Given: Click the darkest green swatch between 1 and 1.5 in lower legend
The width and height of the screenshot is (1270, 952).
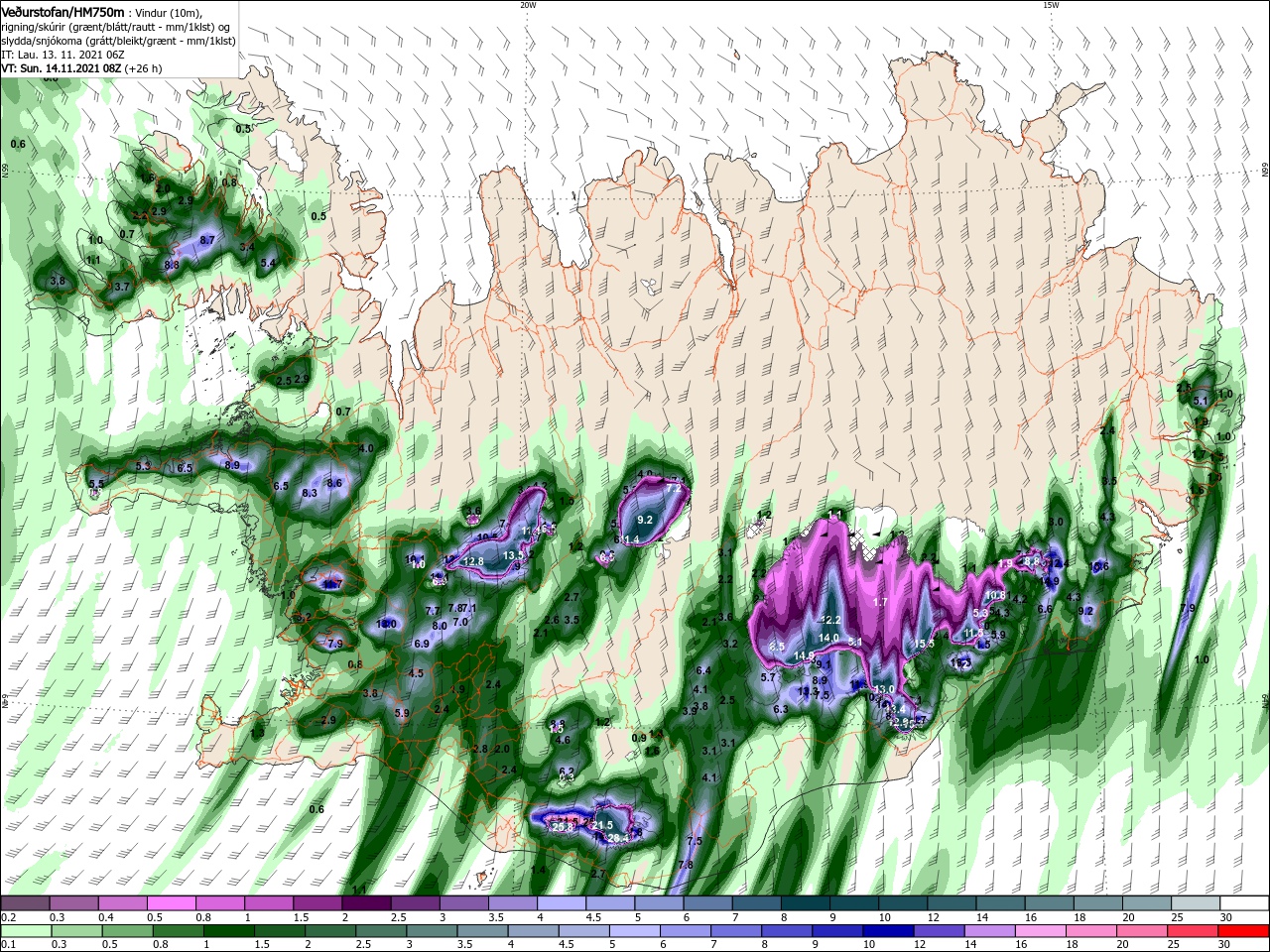Looking at the screenshot, I should pos(229,931).
